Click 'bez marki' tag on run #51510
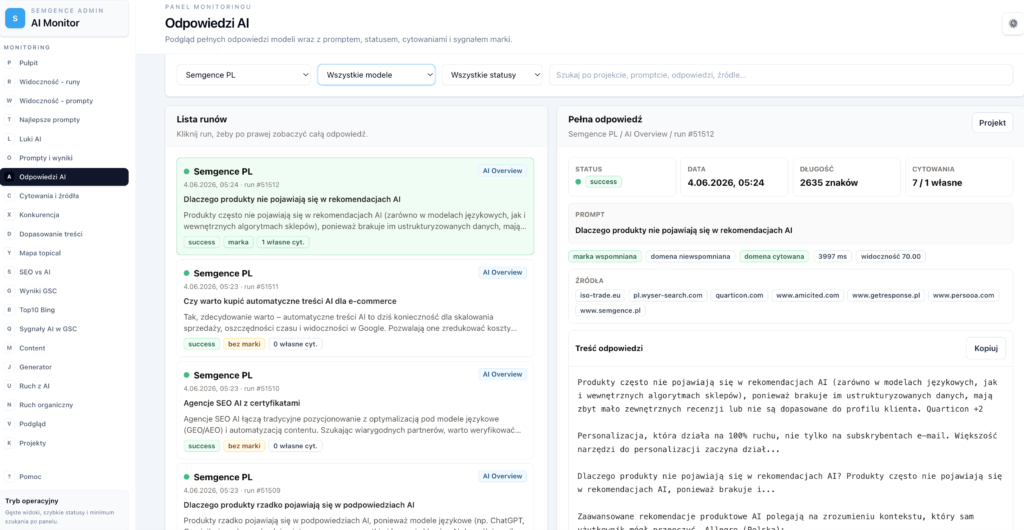Screen dimensions: 1024x530 [244, 446]
